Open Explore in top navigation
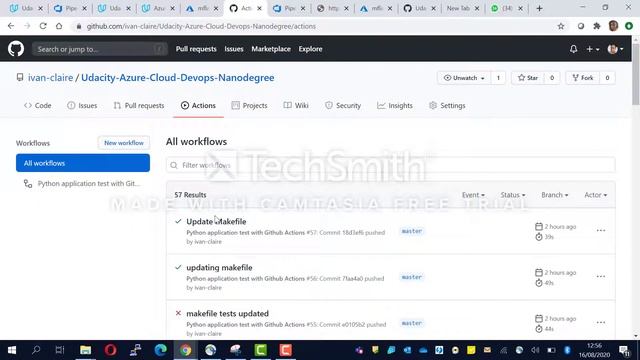Viewport: 640px width, 360px height. [310, 49]
